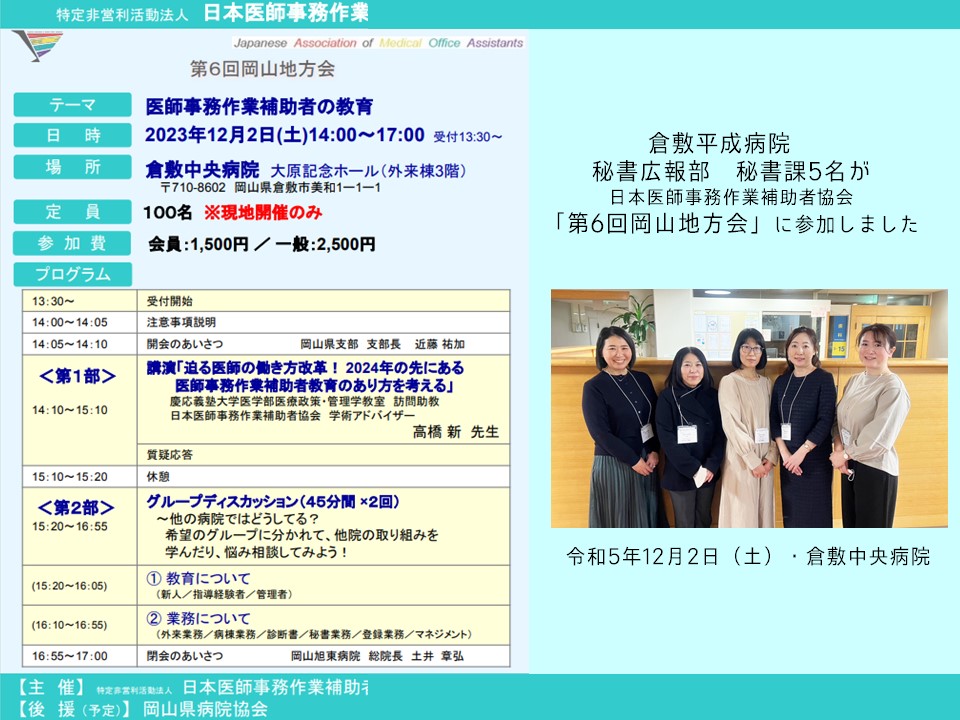Click the '(新人／指導経験者／管理者)' subtext
This screenshot has width=960, height=720.
click(224, 594)
